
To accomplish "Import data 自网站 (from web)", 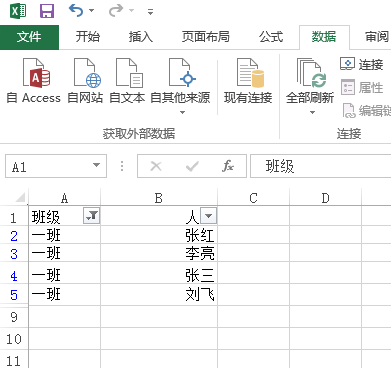I will click(x=85, y=81).
